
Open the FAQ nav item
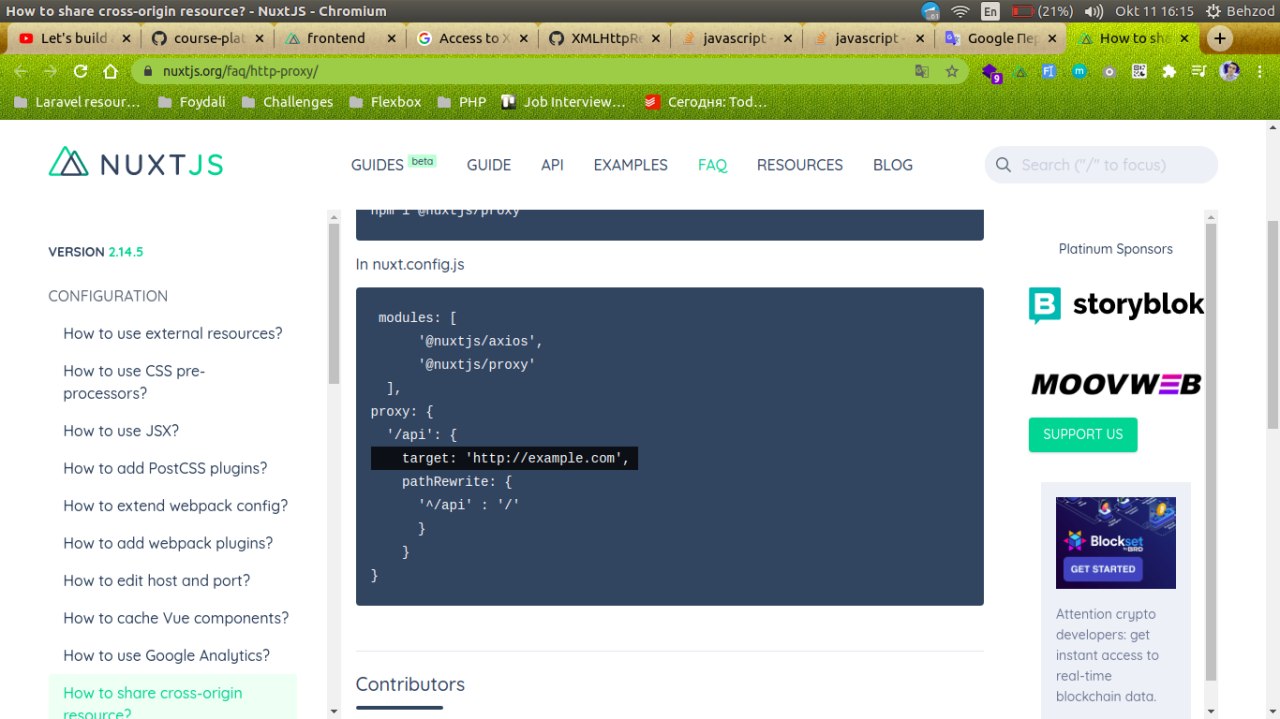coord(712,165)
